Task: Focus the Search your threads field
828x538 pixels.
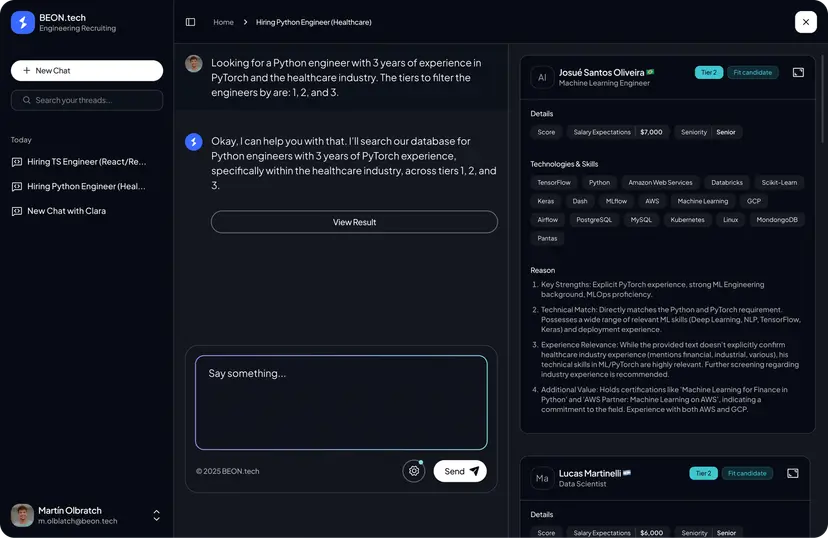Action: pyautogui.click(x=87, y=100)
